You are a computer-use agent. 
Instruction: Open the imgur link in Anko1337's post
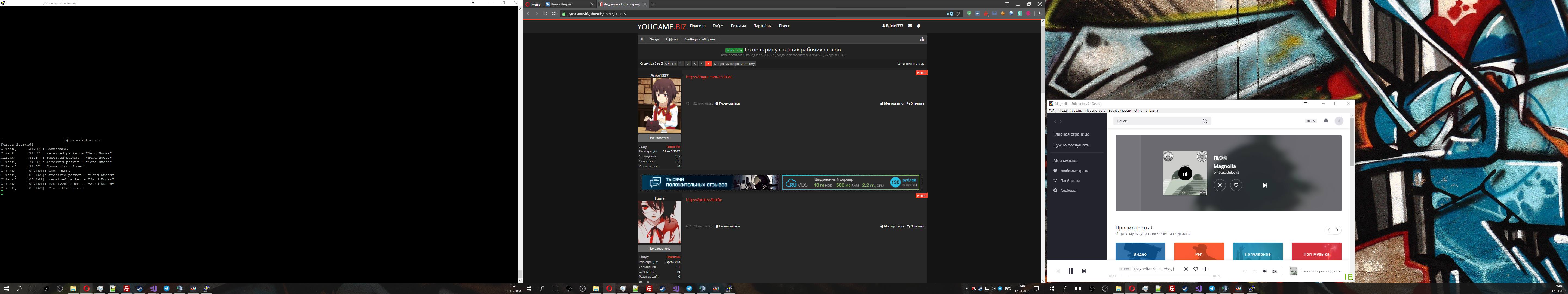click(710, 77)
